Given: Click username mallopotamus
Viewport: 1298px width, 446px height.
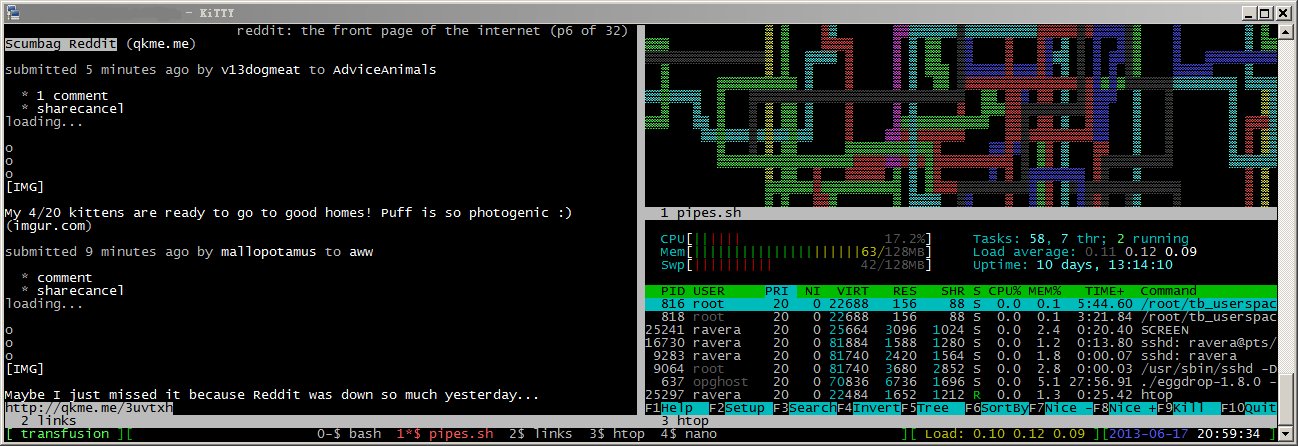Looking at the screenshot, I should point(268,252).
